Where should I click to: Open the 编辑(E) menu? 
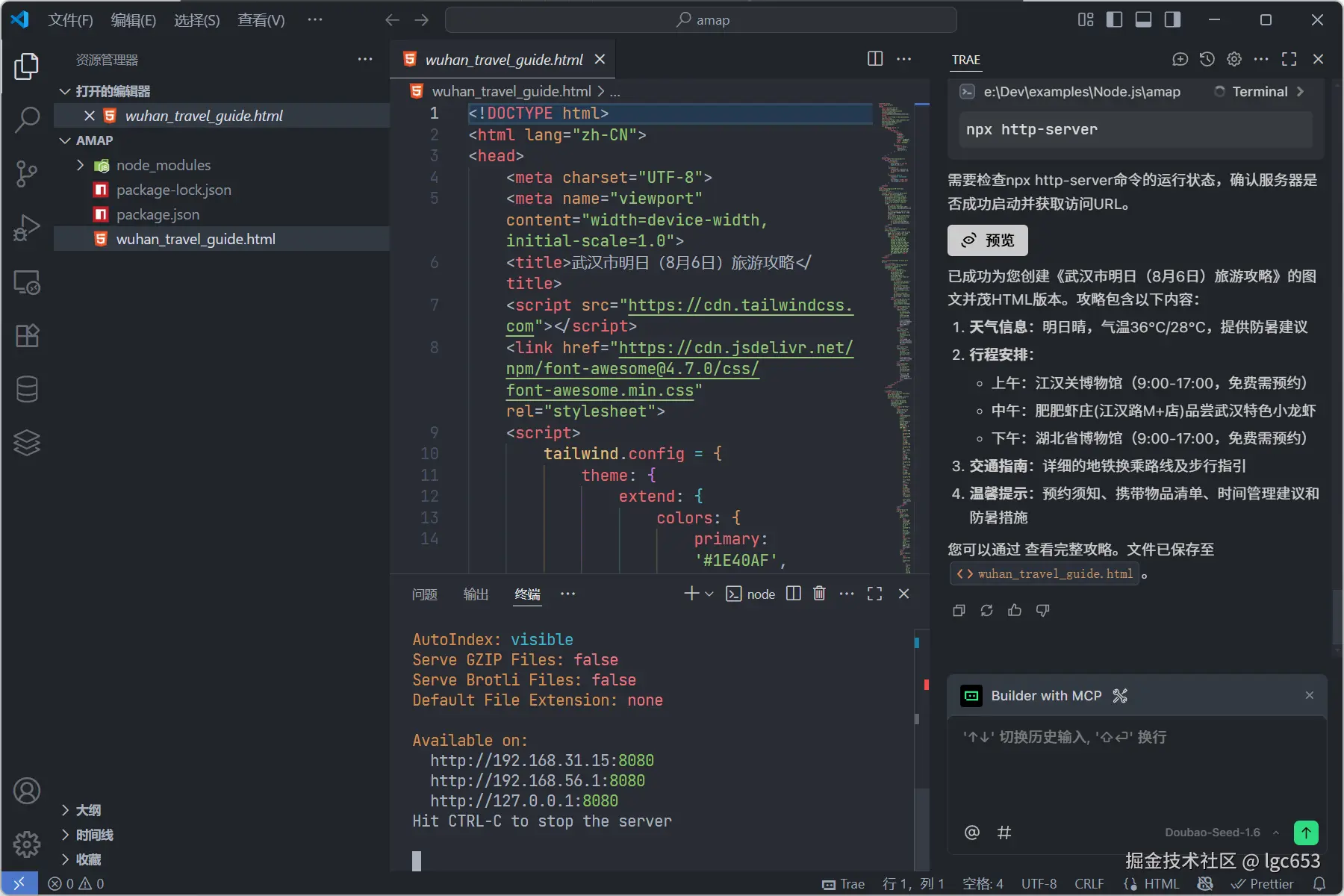pos(134,19)
